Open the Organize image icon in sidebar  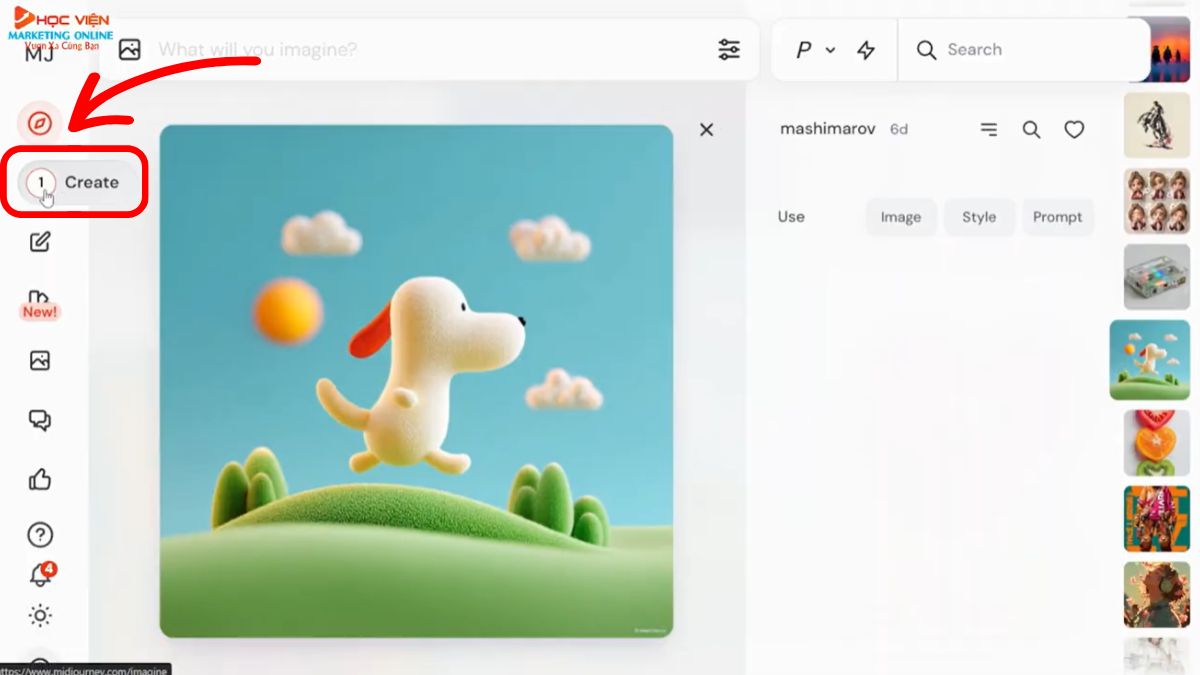[40, 361]
